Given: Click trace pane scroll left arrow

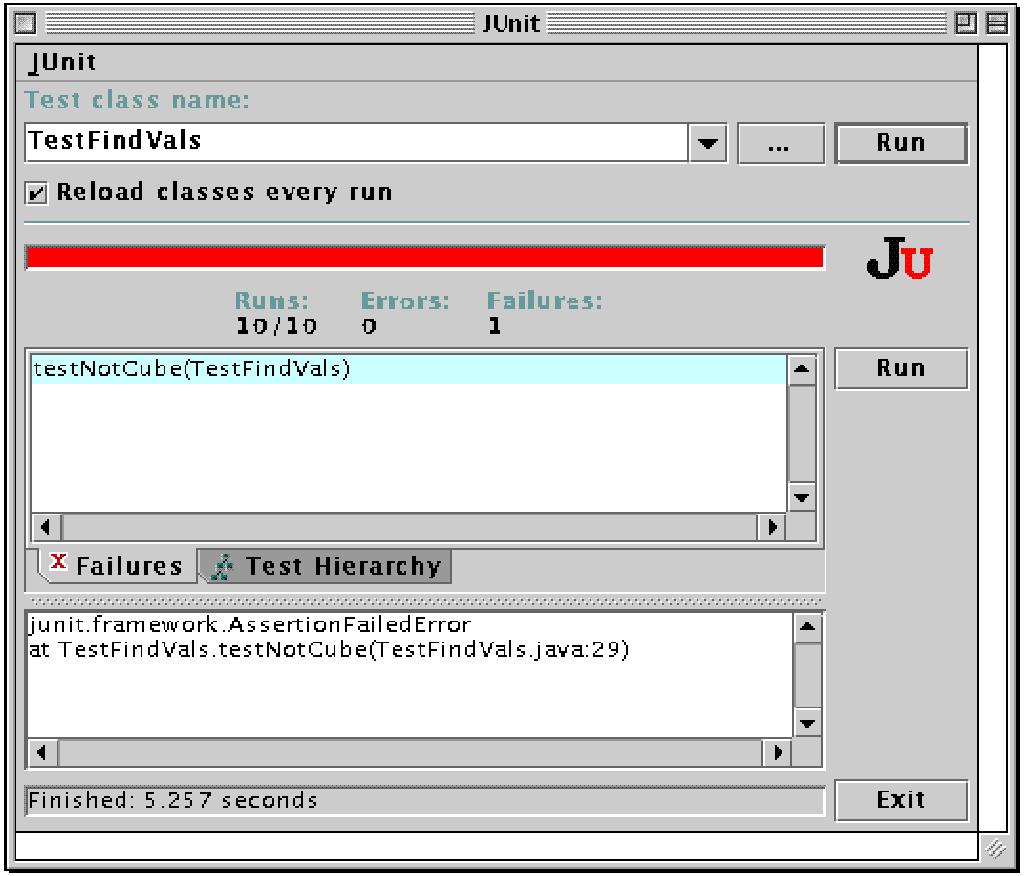Looking at the screenshot, I should [42, 753].
